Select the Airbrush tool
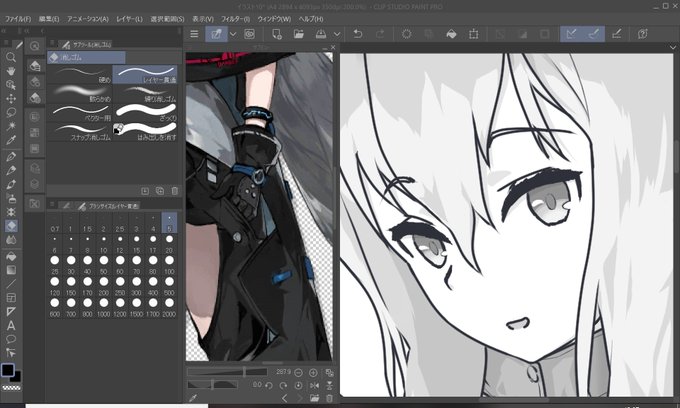 point(11,198)
